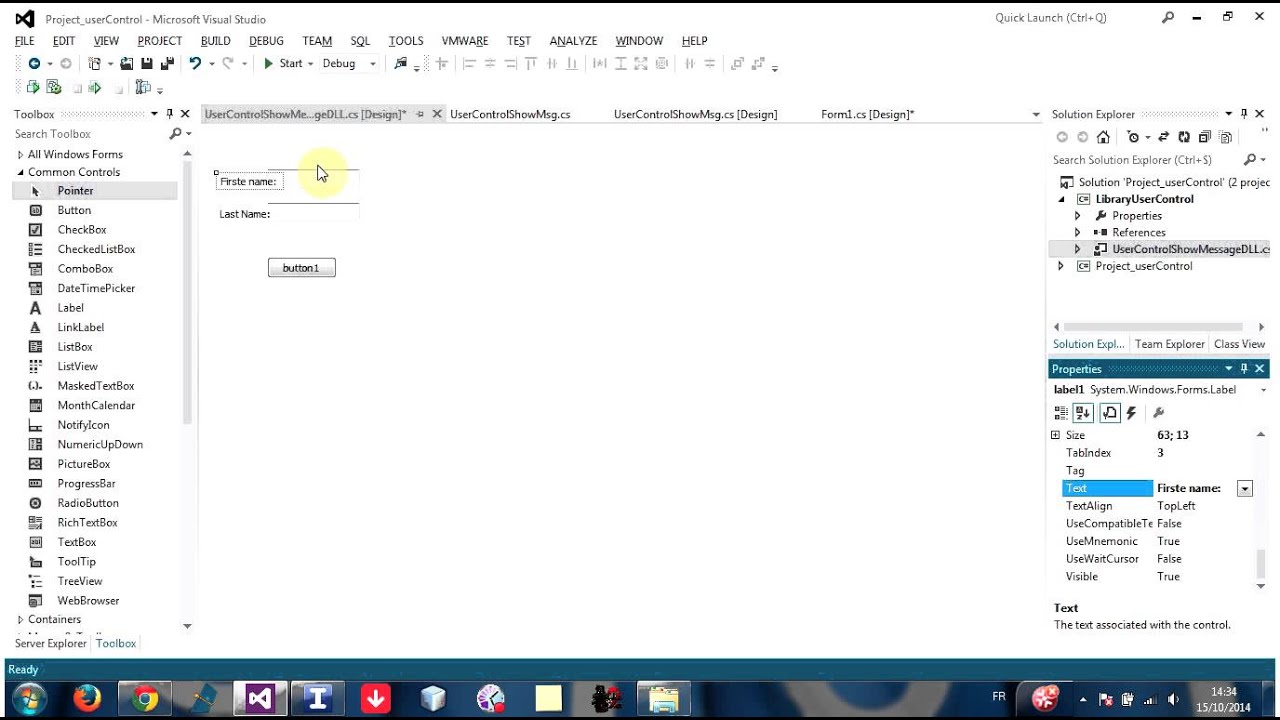The width and height of the screenshot is (1280, 720).
Task: Collapse Common Controls group in Toolbox
Action: (x=20, y=172)
